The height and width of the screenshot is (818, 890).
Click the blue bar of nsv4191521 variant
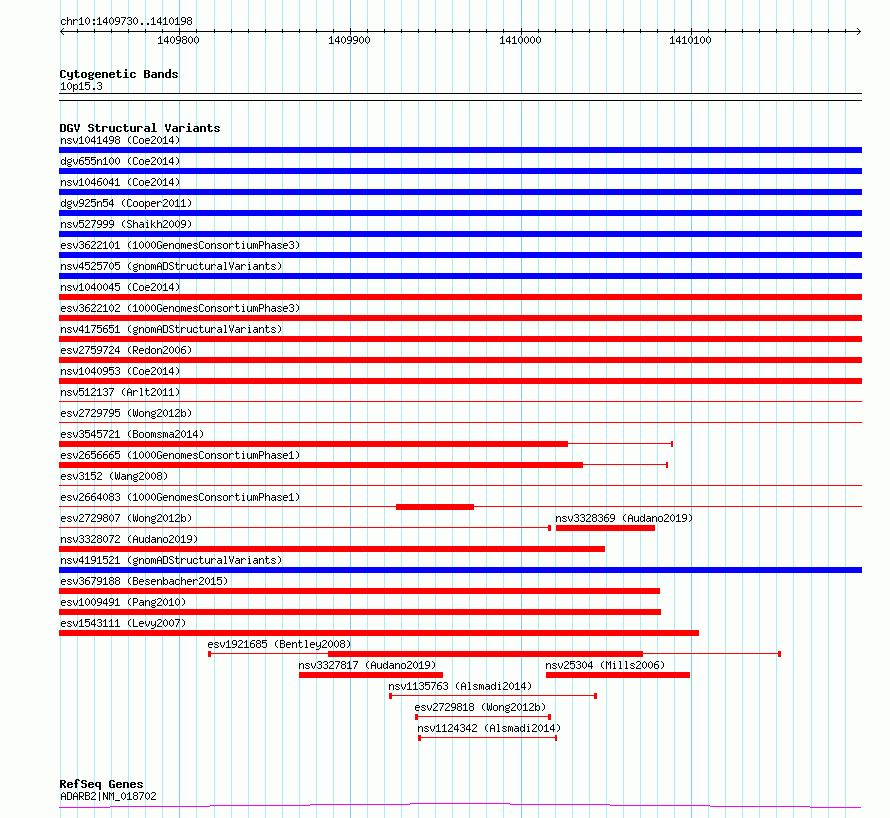[x=460, y=570]
